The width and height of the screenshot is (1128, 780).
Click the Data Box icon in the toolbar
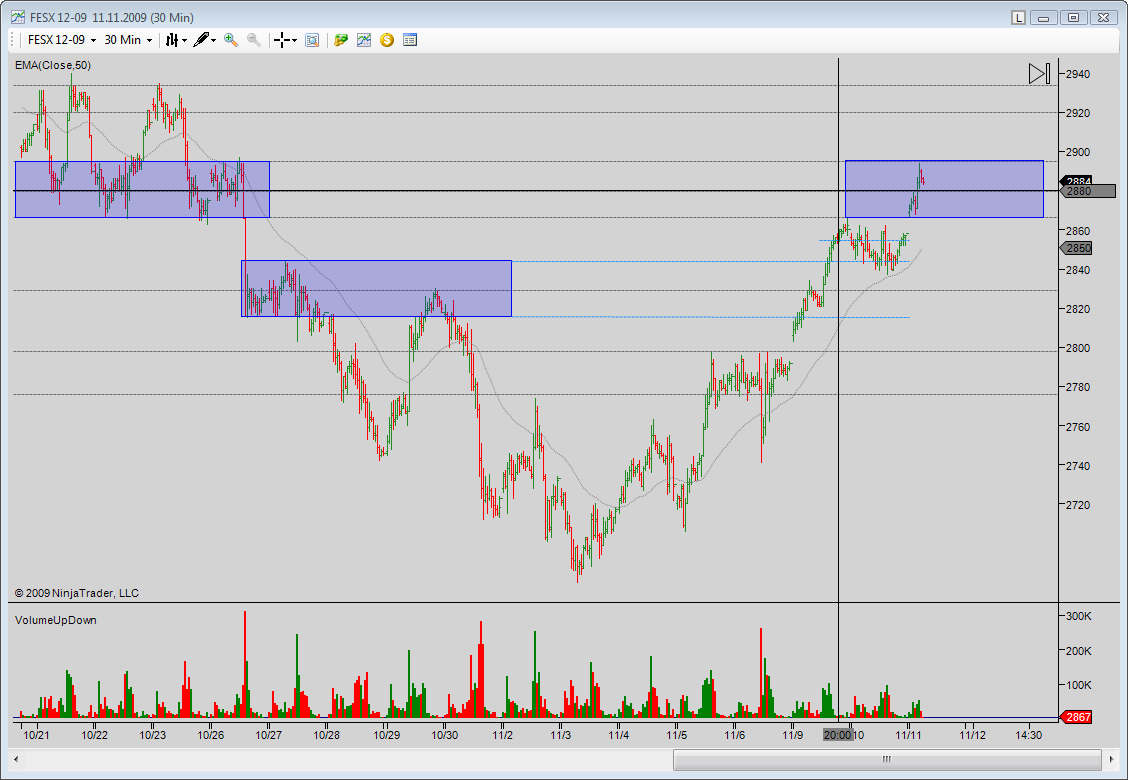click(x=311, y=40)
